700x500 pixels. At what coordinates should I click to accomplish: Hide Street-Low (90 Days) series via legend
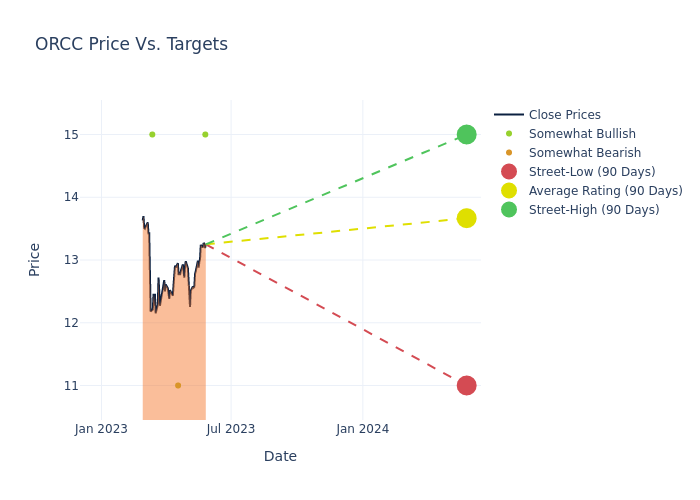[x=592, y=172]
